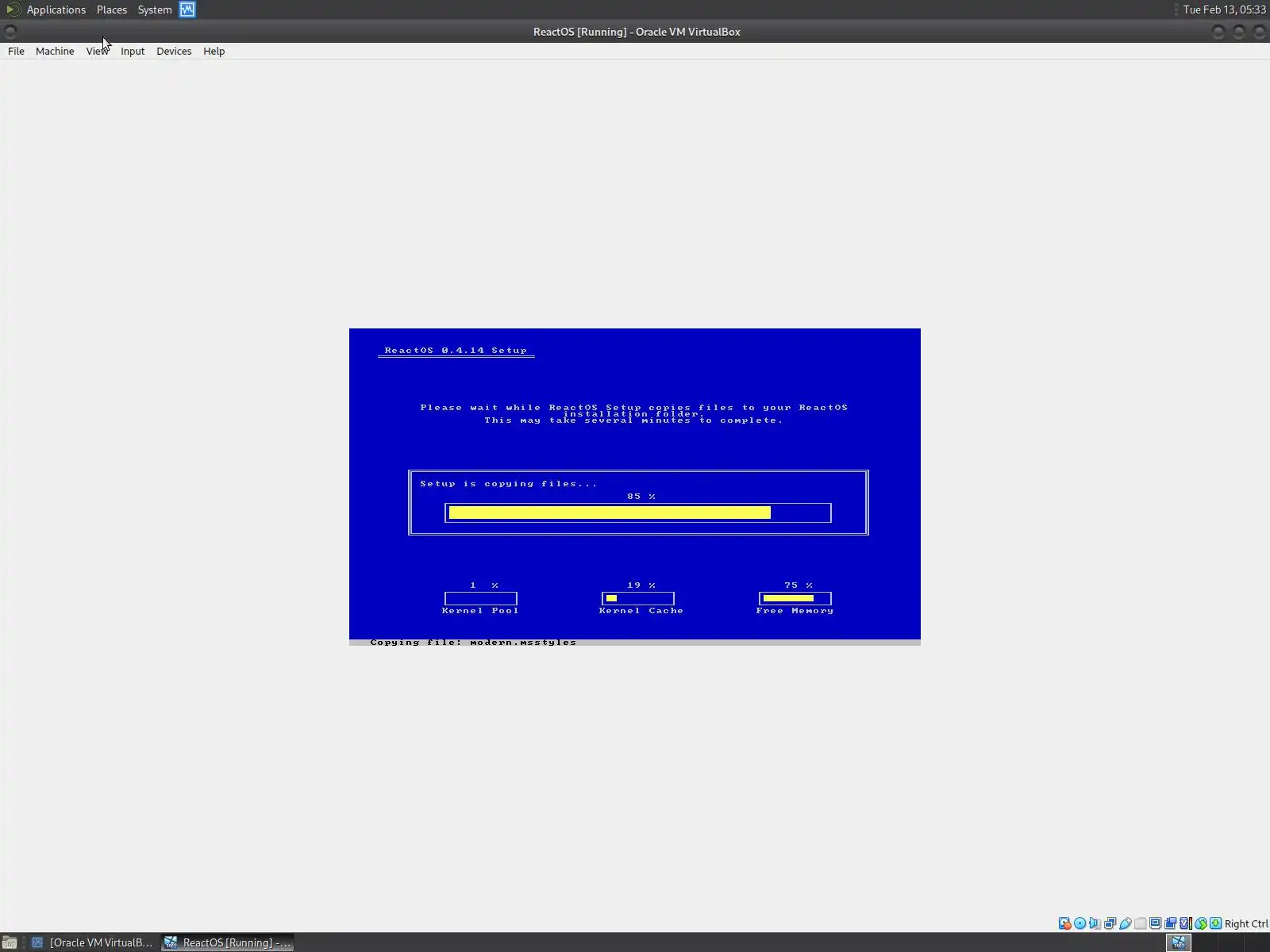Open the System menu in top panel
The image size is (1270, 952).
155,10
